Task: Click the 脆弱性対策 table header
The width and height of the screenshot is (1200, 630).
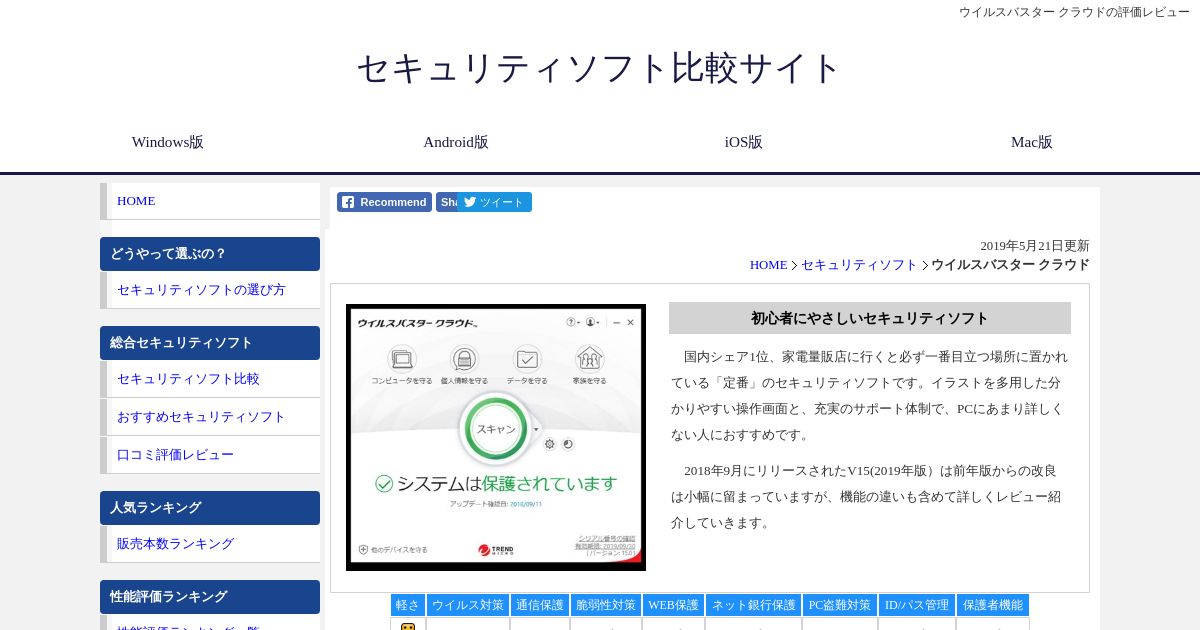Action: click(606, 605)
